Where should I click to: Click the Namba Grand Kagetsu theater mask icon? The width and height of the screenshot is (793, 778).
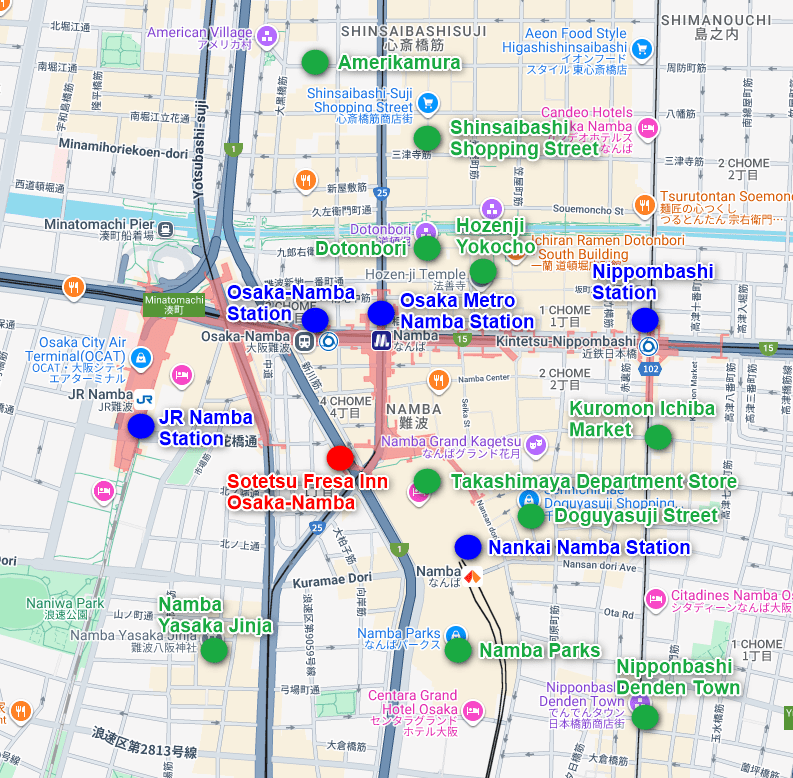click(536, 446)
